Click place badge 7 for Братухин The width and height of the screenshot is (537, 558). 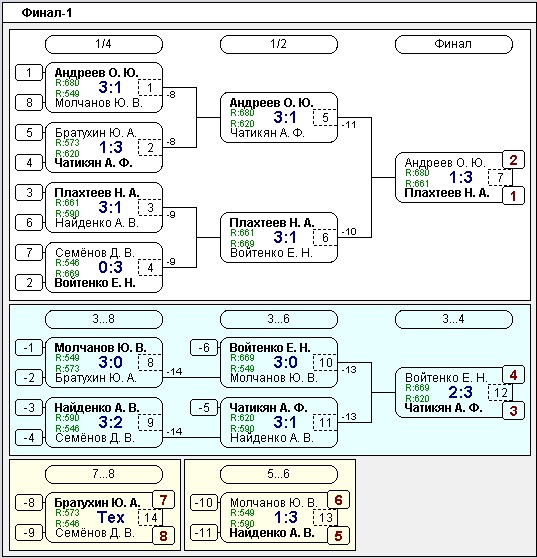point(163,500)
